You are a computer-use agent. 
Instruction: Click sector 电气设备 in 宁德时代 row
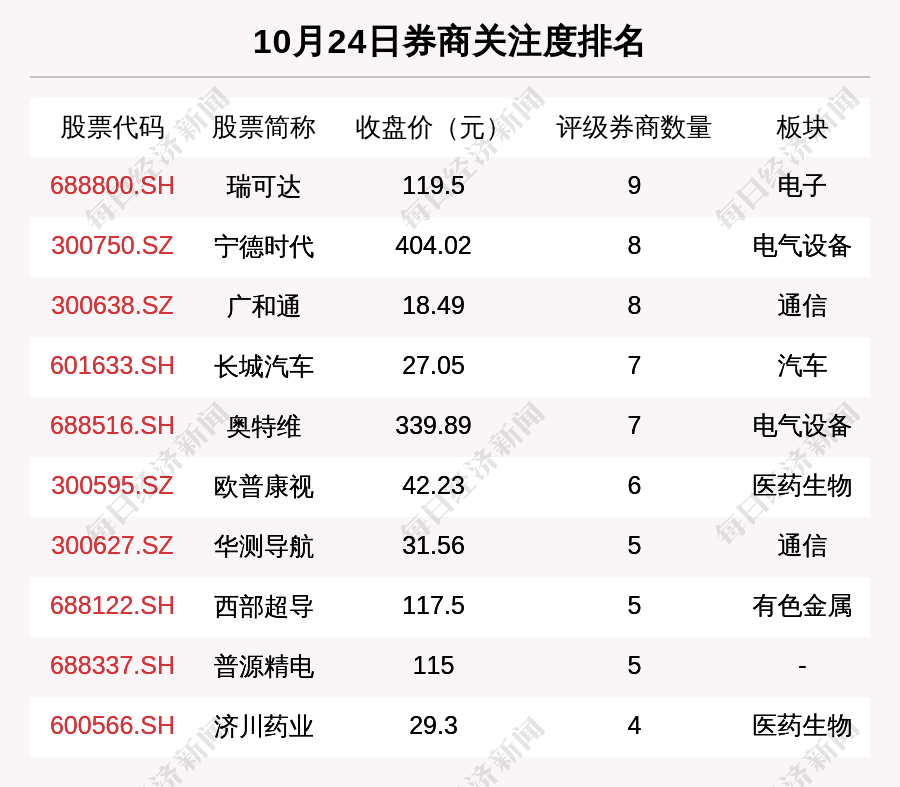[x=802, y=246]
